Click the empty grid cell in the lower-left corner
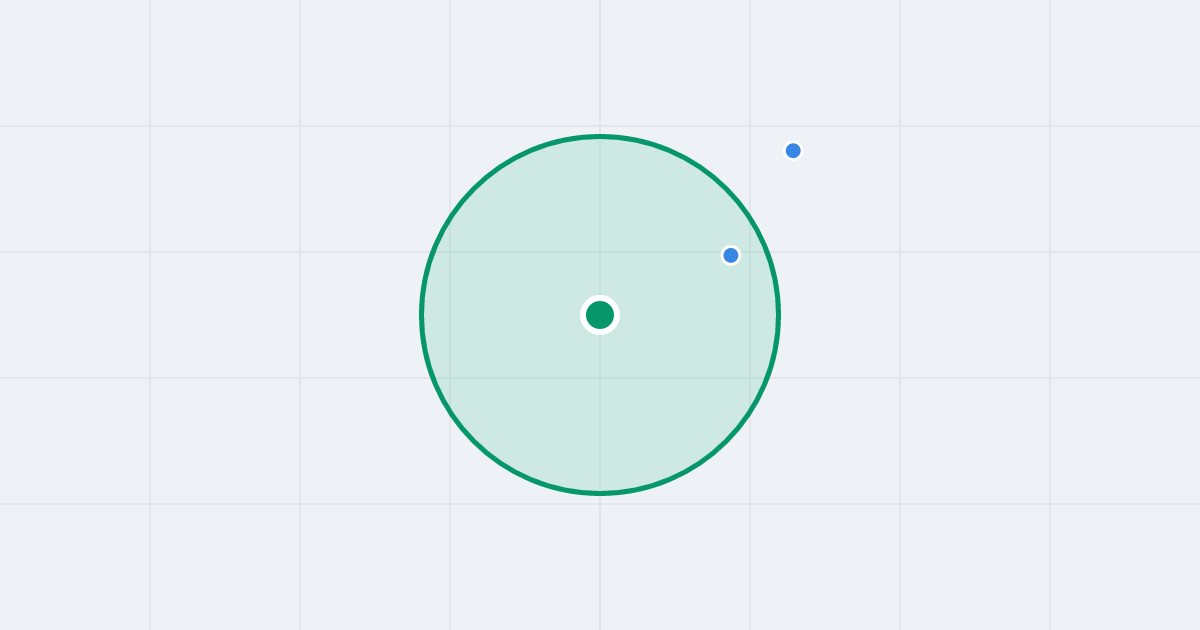The image size is (1200, 630). pos(75,567)
